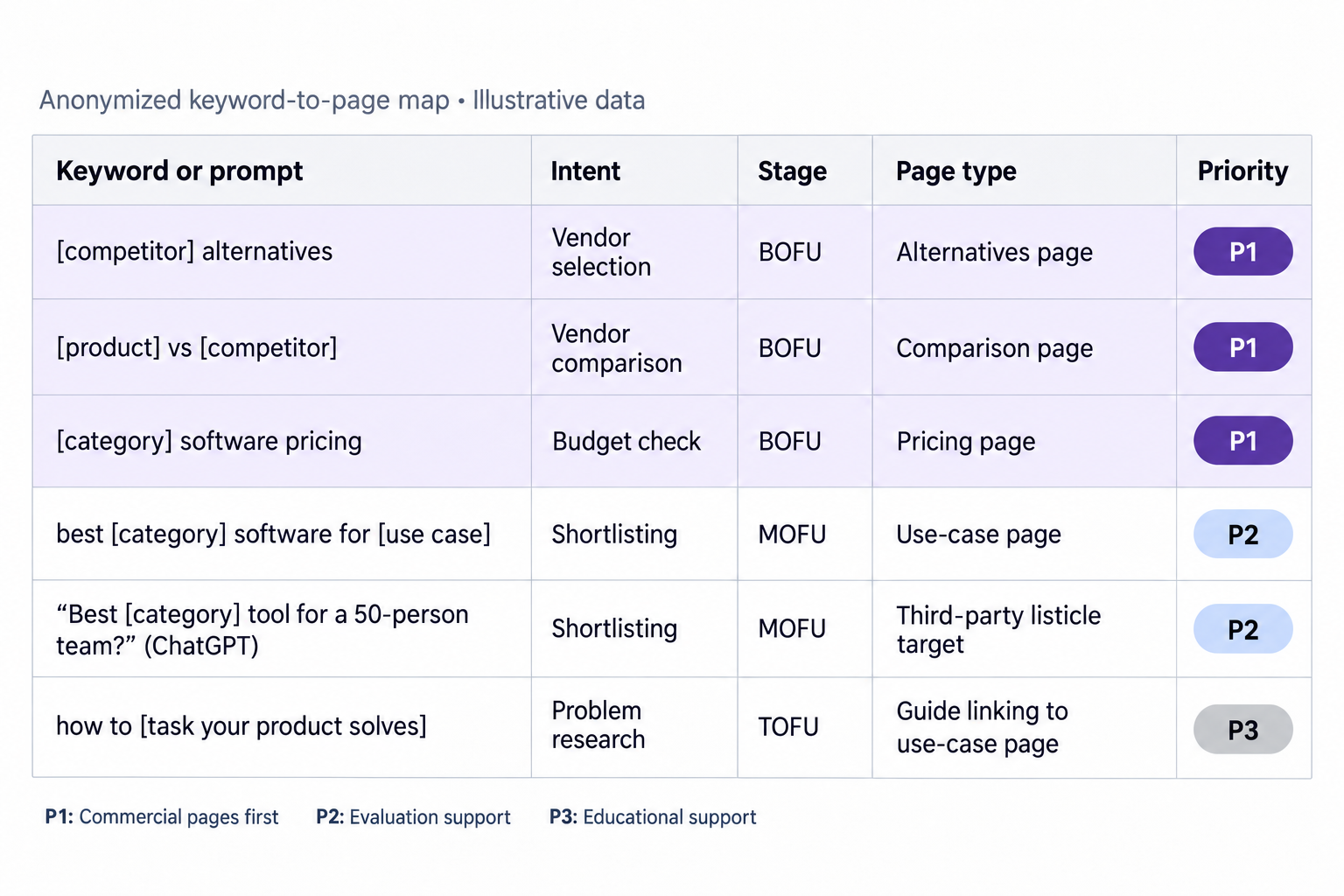This screenshot has height=896, width=1344.
Task: Click the P1 badge in Comparison page row
Action: [1242, 347]
